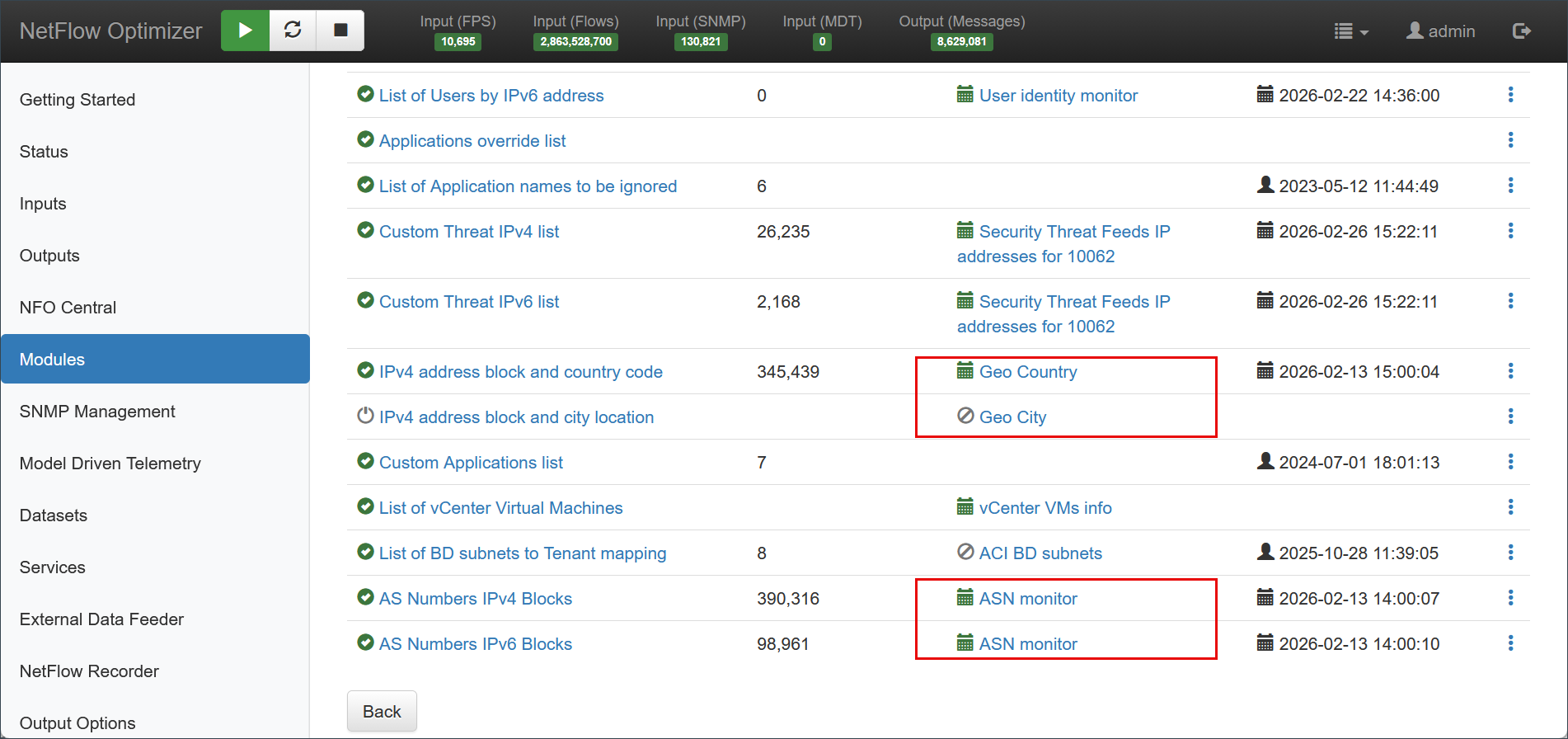Toggle the green check for Applications override list
1568x739 pixels.
point(365,139)
